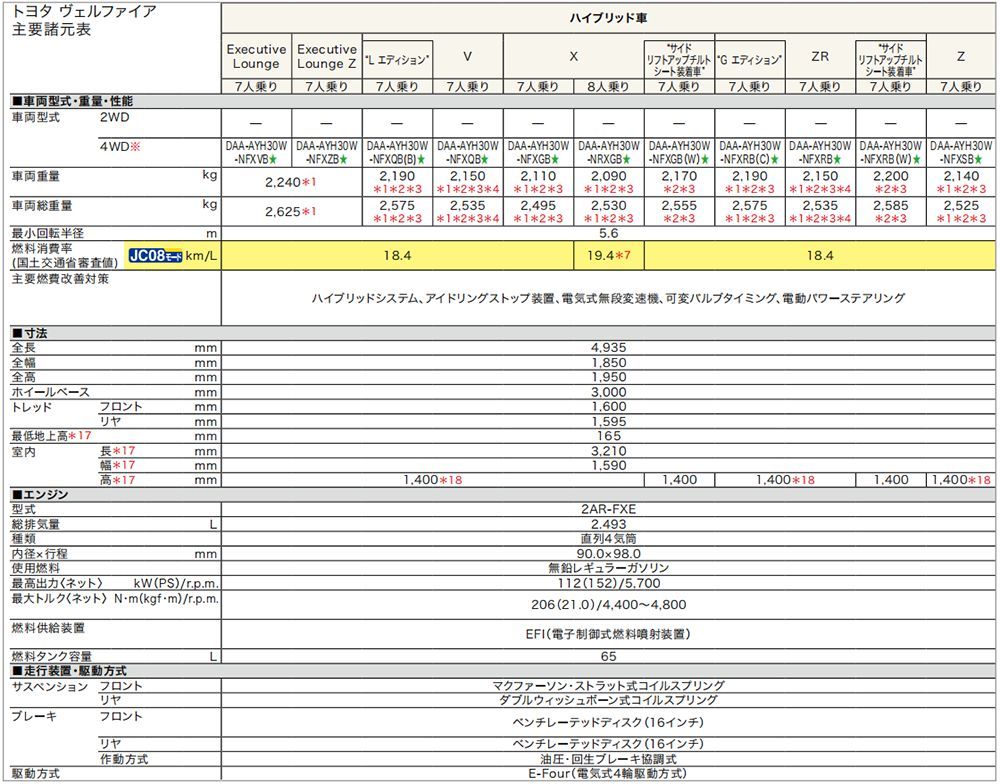Click the JC08モード badge

tap(156, 256)
